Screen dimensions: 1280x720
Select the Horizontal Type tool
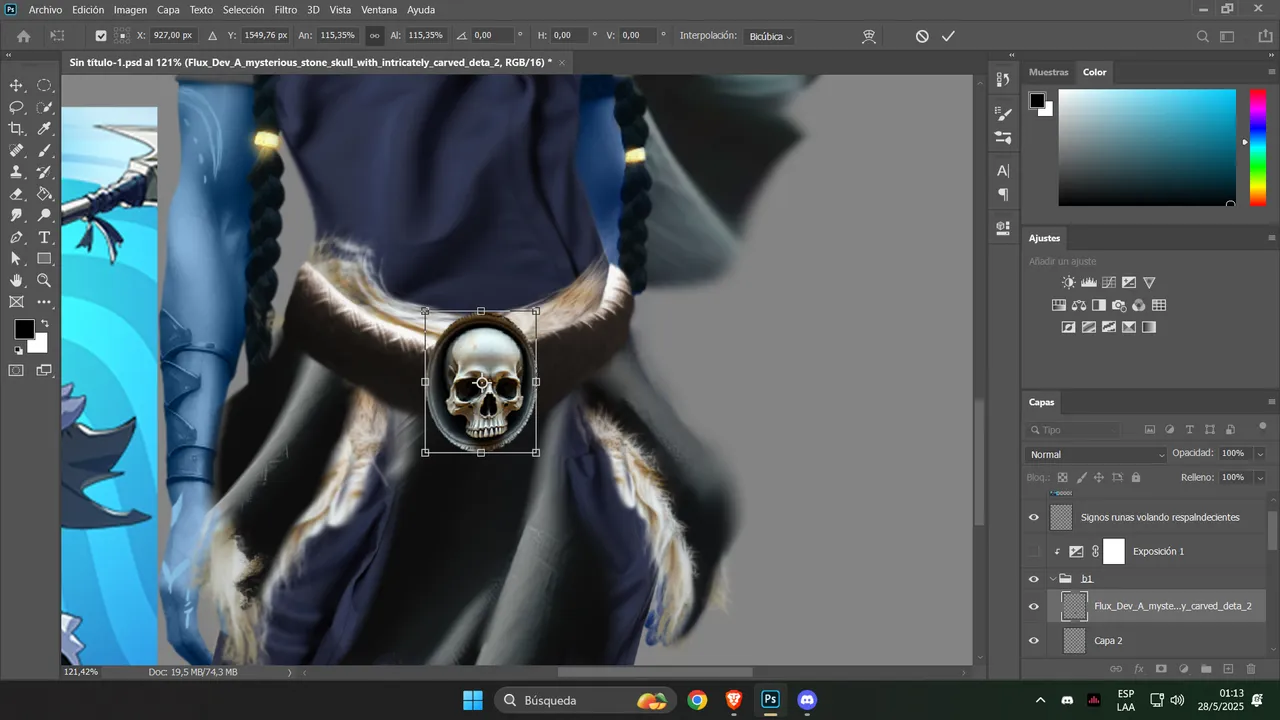pos(44,238)
